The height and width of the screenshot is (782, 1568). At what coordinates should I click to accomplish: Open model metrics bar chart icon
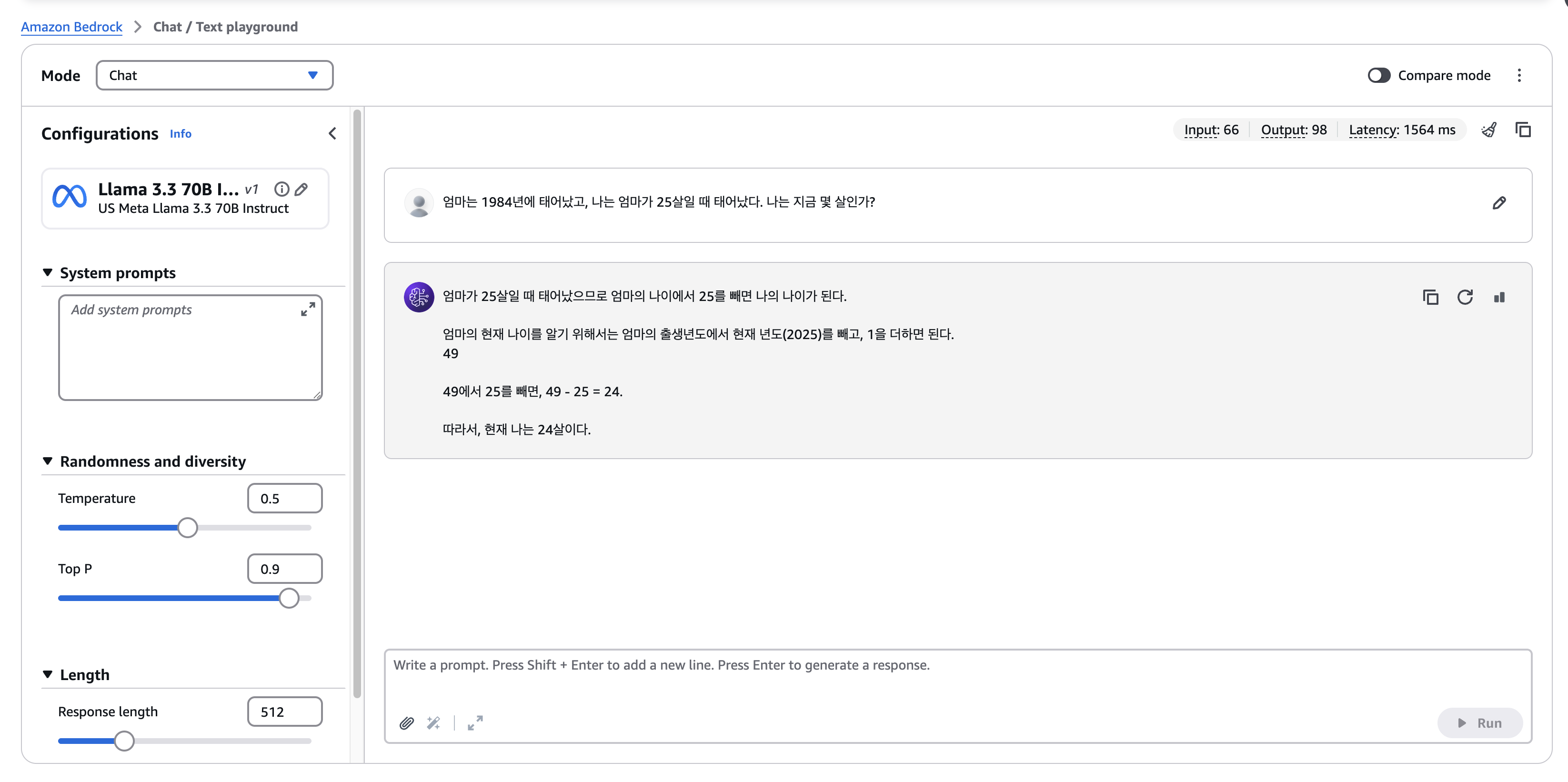(x=1499, y=297)
